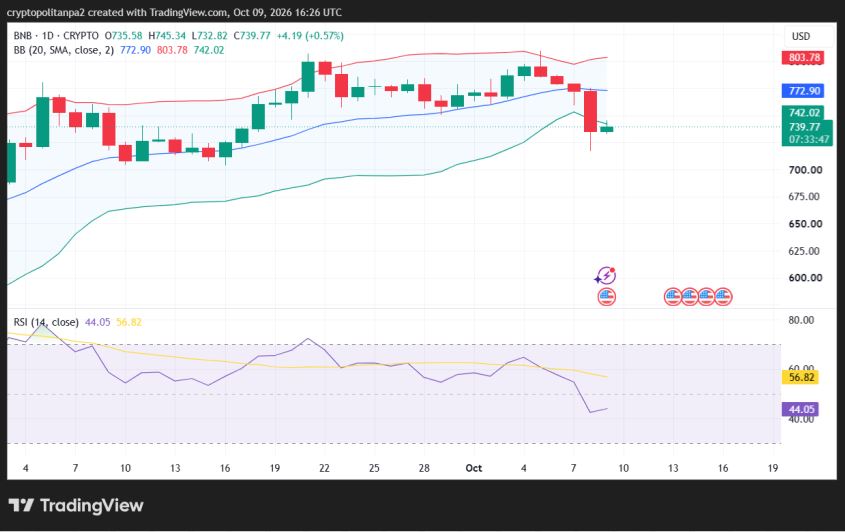Click the purple 44.05 RSI axis tag
Image resolution: width=845 pixels, height=532 pixels.
[x=800, y=409]
